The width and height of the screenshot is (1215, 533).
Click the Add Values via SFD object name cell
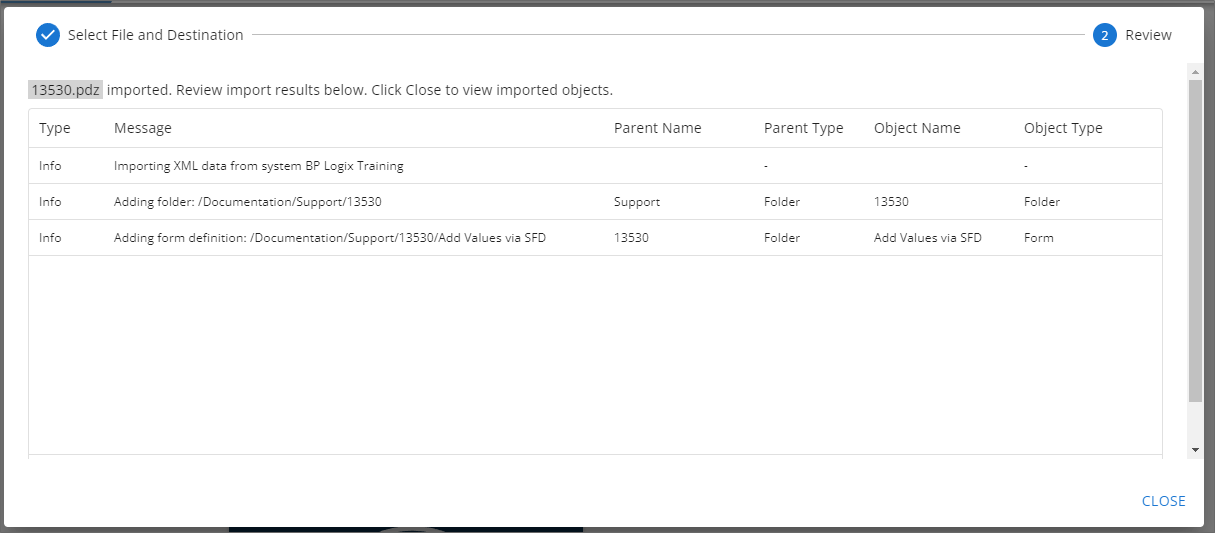point(928,238)
